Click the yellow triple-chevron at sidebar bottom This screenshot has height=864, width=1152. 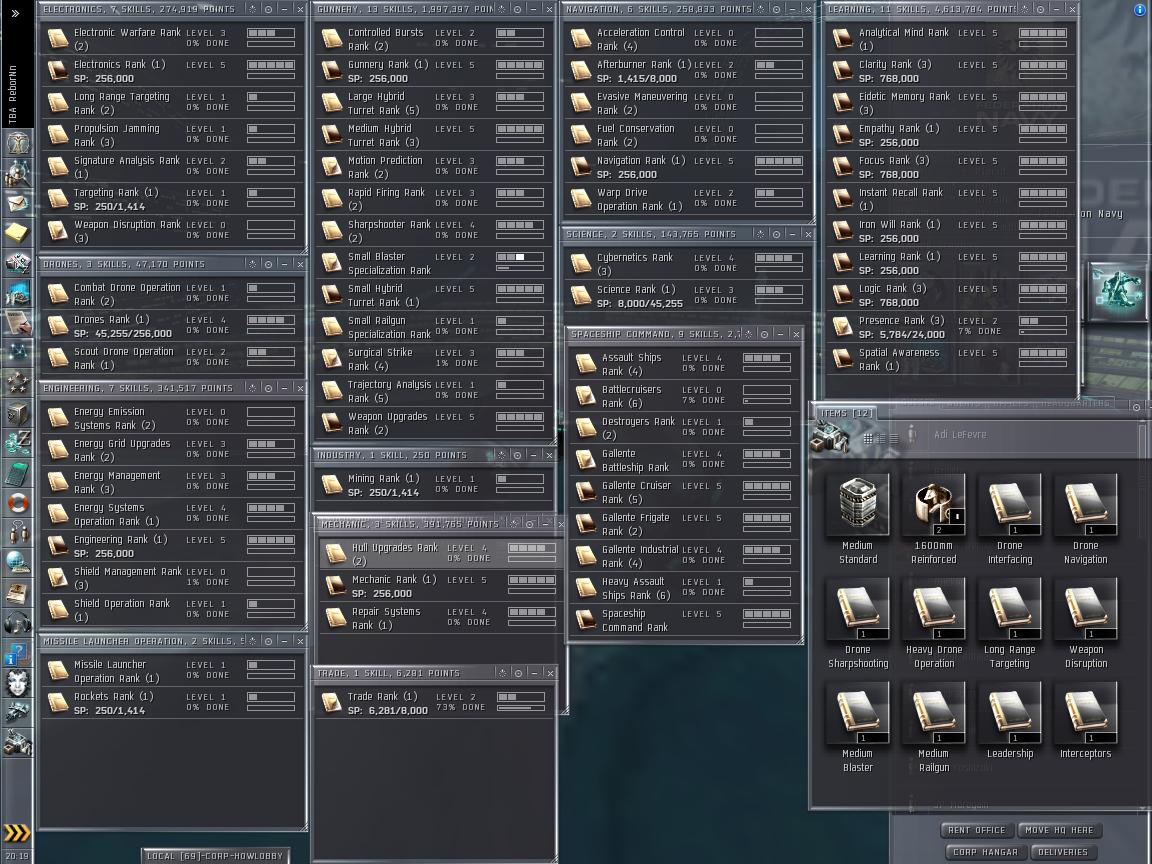click(17, 832)
